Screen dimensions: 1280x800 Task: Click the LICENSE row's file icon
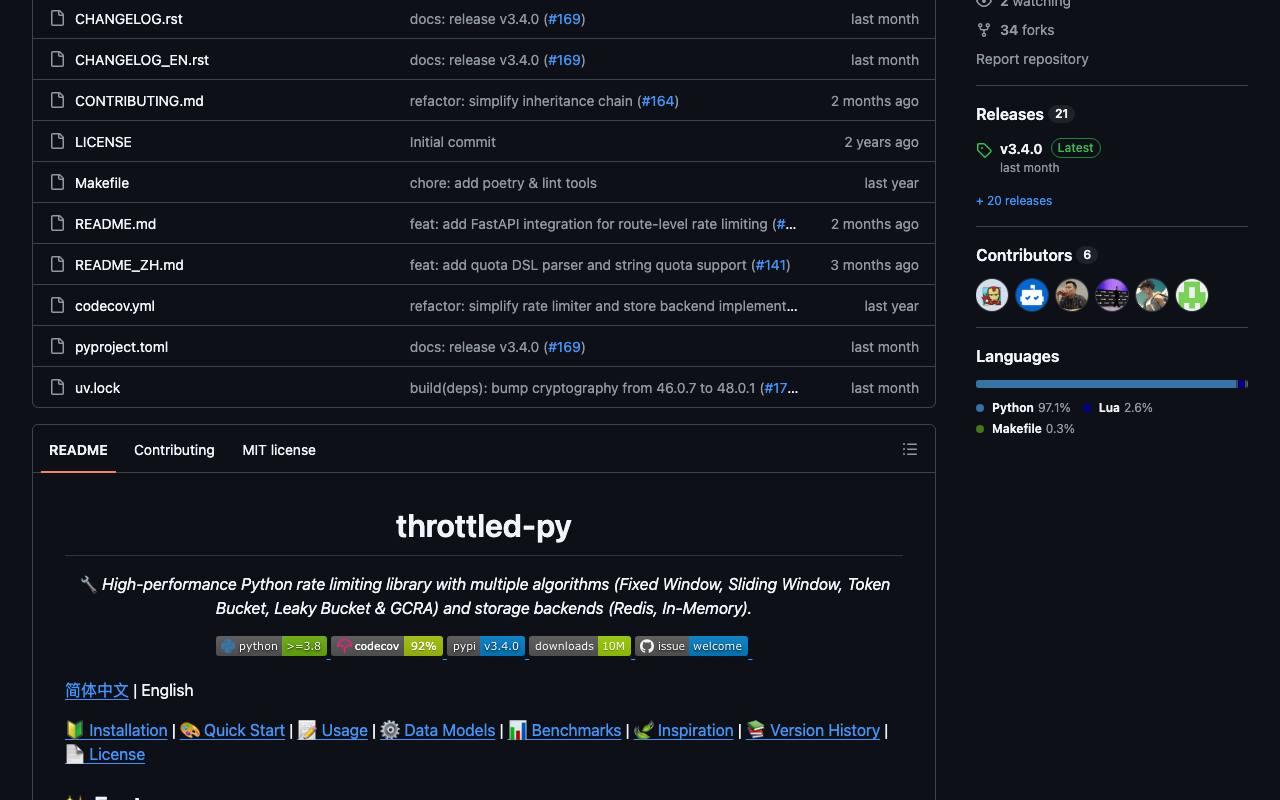click(x=58, y=142)
